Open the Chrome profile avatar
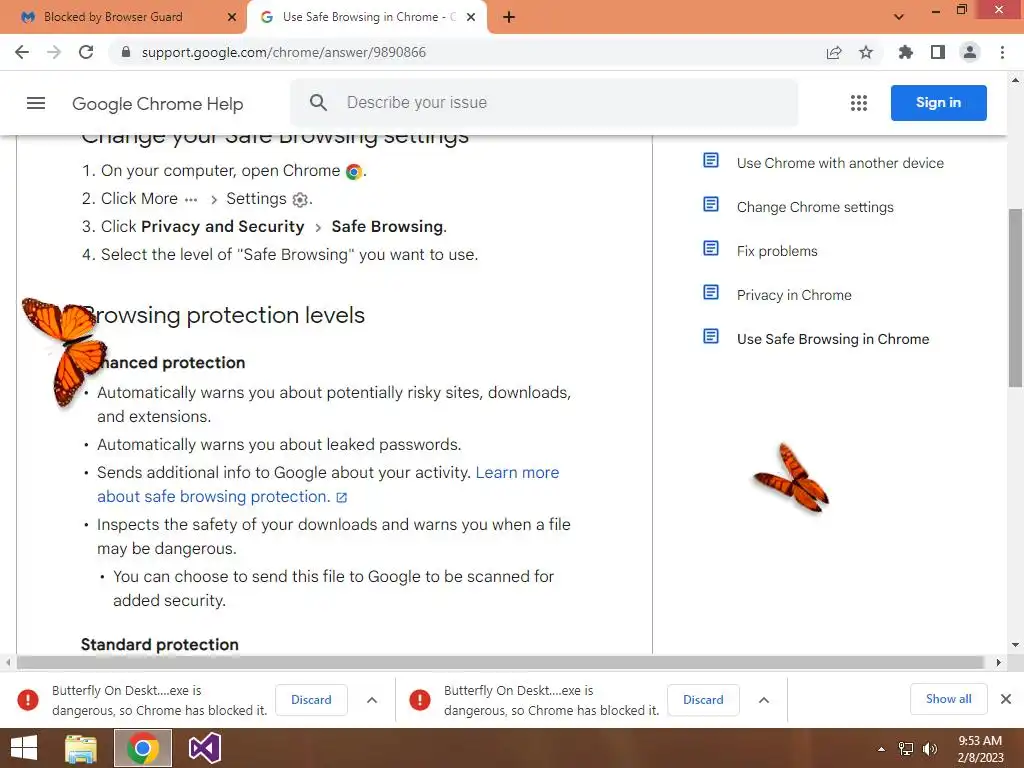This screenshot has height=768, width=1024. pos(970,52)
